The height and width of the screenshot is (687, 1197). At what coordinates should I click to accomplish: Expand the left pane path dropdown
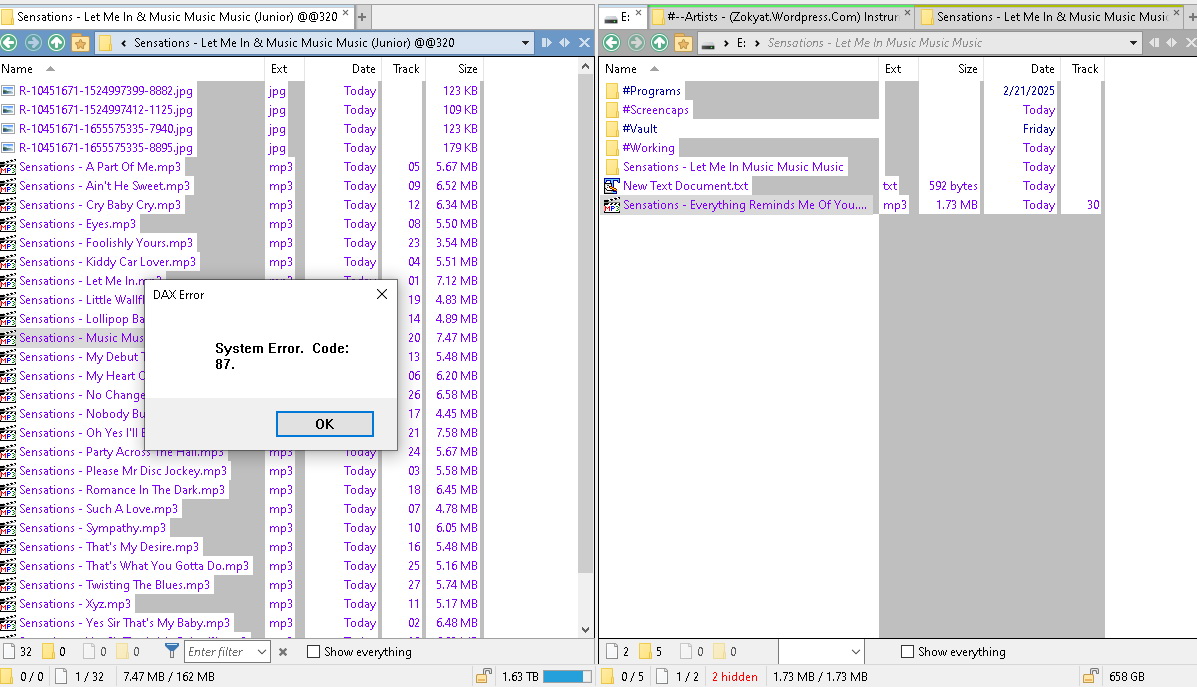point(526,43)
